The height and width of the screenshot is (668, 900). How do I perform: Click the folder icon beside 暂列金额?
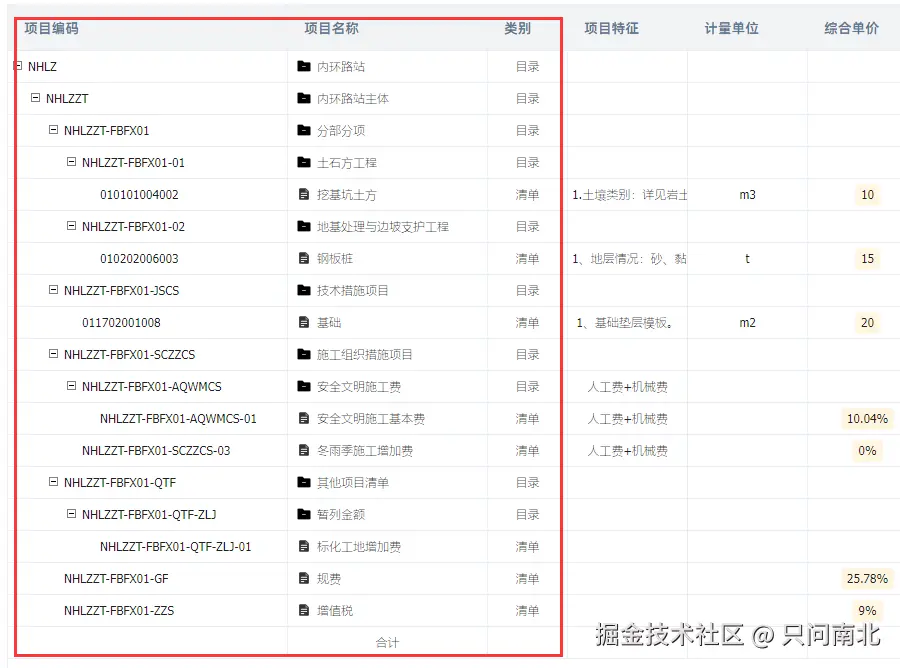(305, 514)
